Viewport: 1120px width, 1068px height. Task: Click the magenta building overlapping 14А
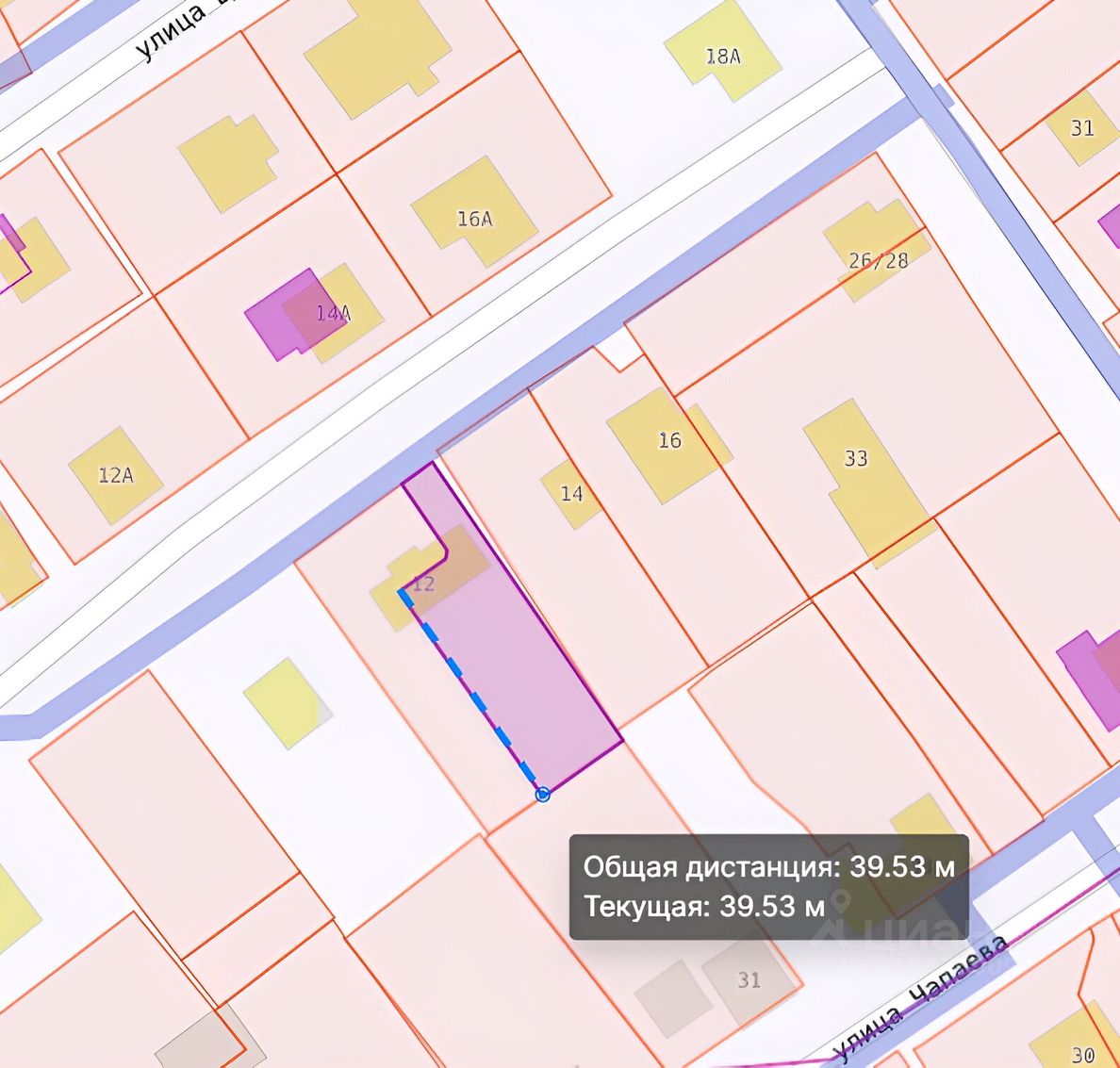pyautogui.click(x=295, y=314)
